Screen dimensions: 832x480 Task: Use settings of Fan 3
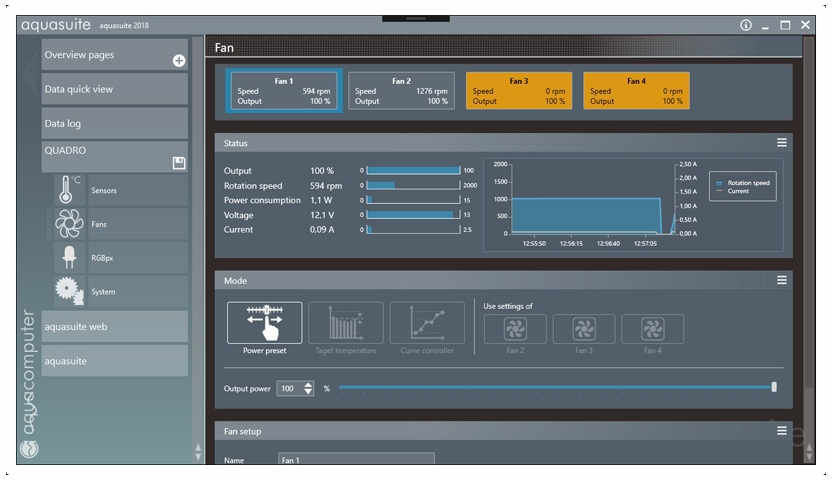click(584, 329)
